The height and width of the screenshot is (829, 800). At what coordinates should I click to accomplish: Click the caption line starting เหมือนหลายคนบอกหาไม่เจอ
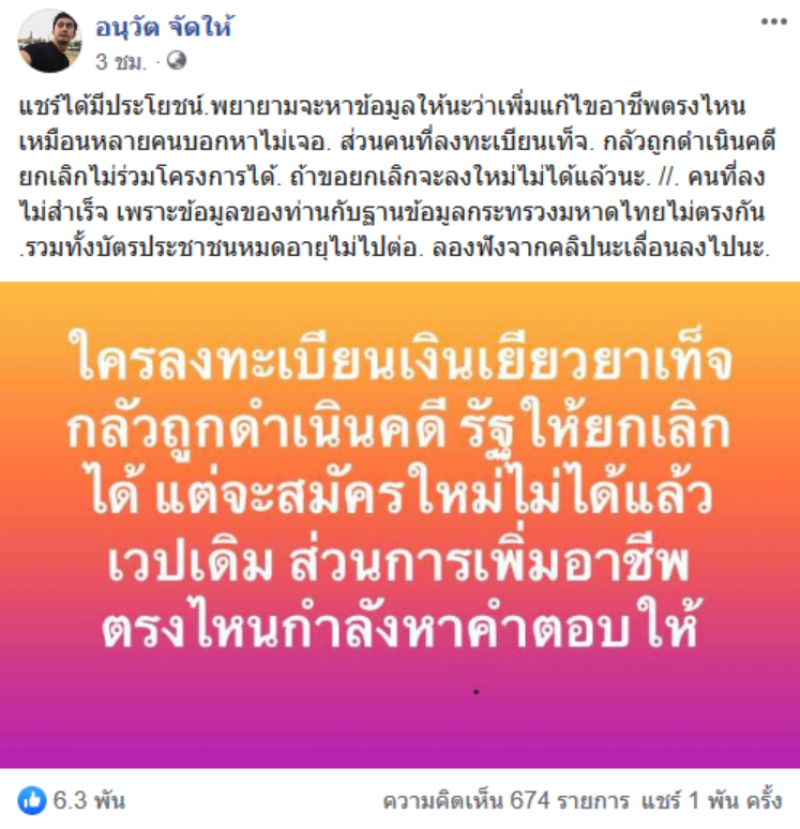[x=397, y=142]
